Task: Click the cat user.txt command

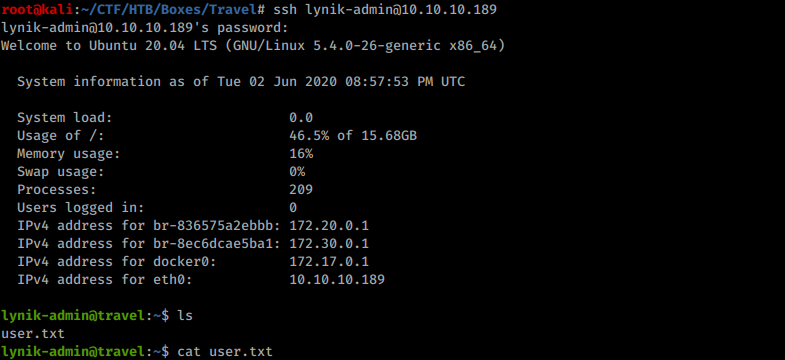Action: tap(225, 352)
